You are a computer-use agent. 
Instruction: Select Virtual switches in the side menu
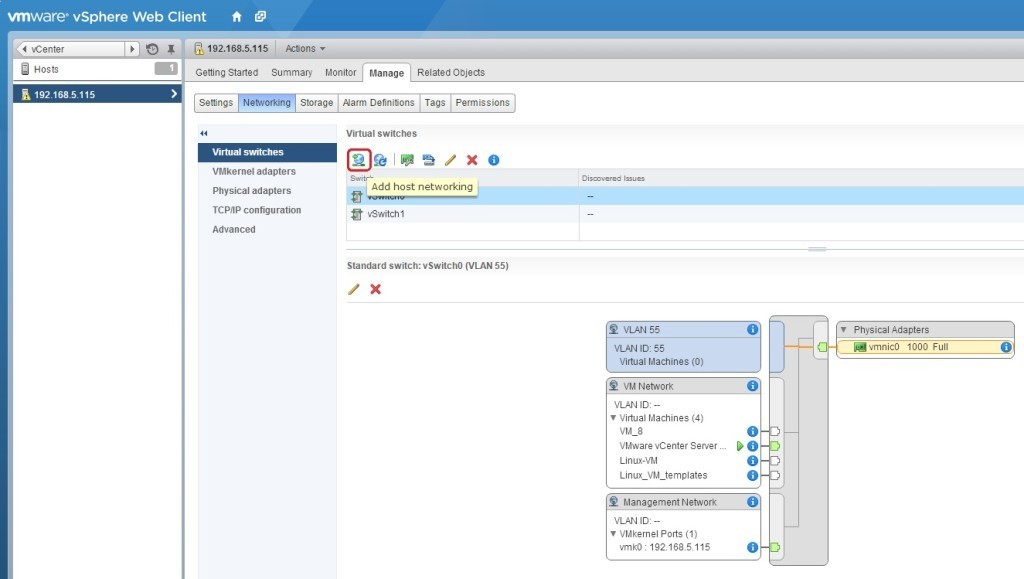[x=267, y=152]
